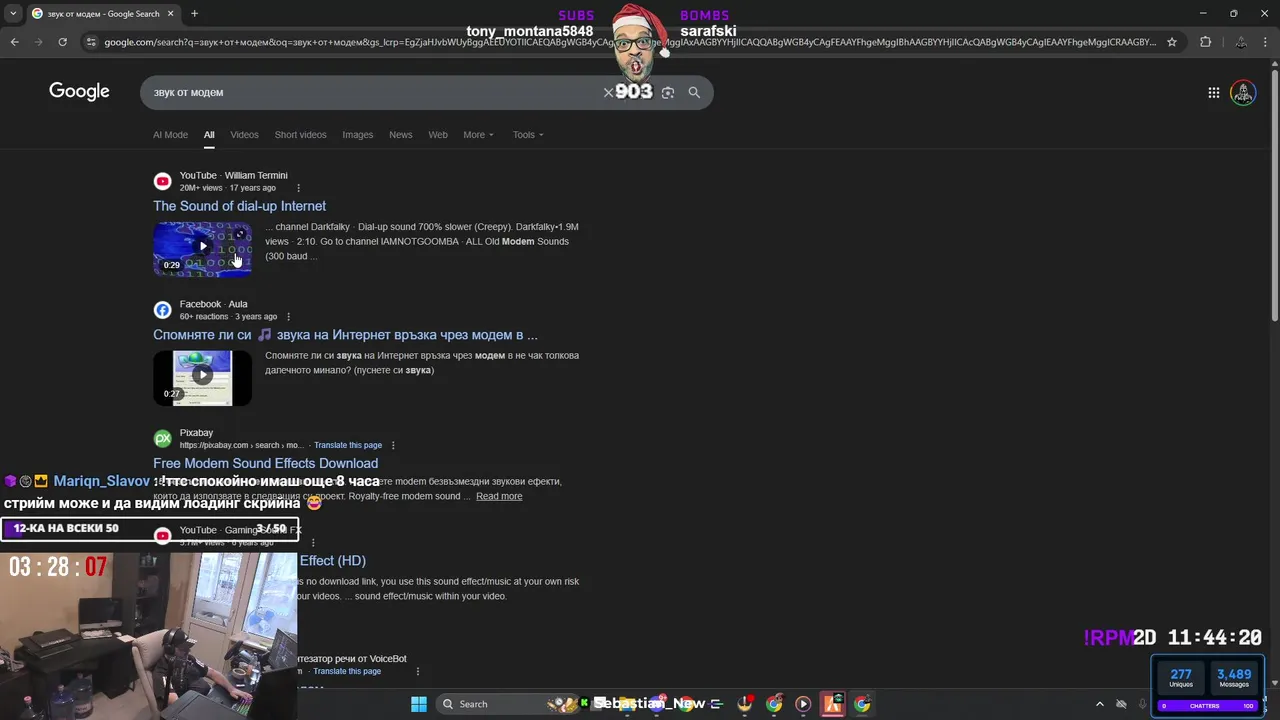This screenshot has width=1280, height=720.
Task: Switch to News tab
Action: 400,135
